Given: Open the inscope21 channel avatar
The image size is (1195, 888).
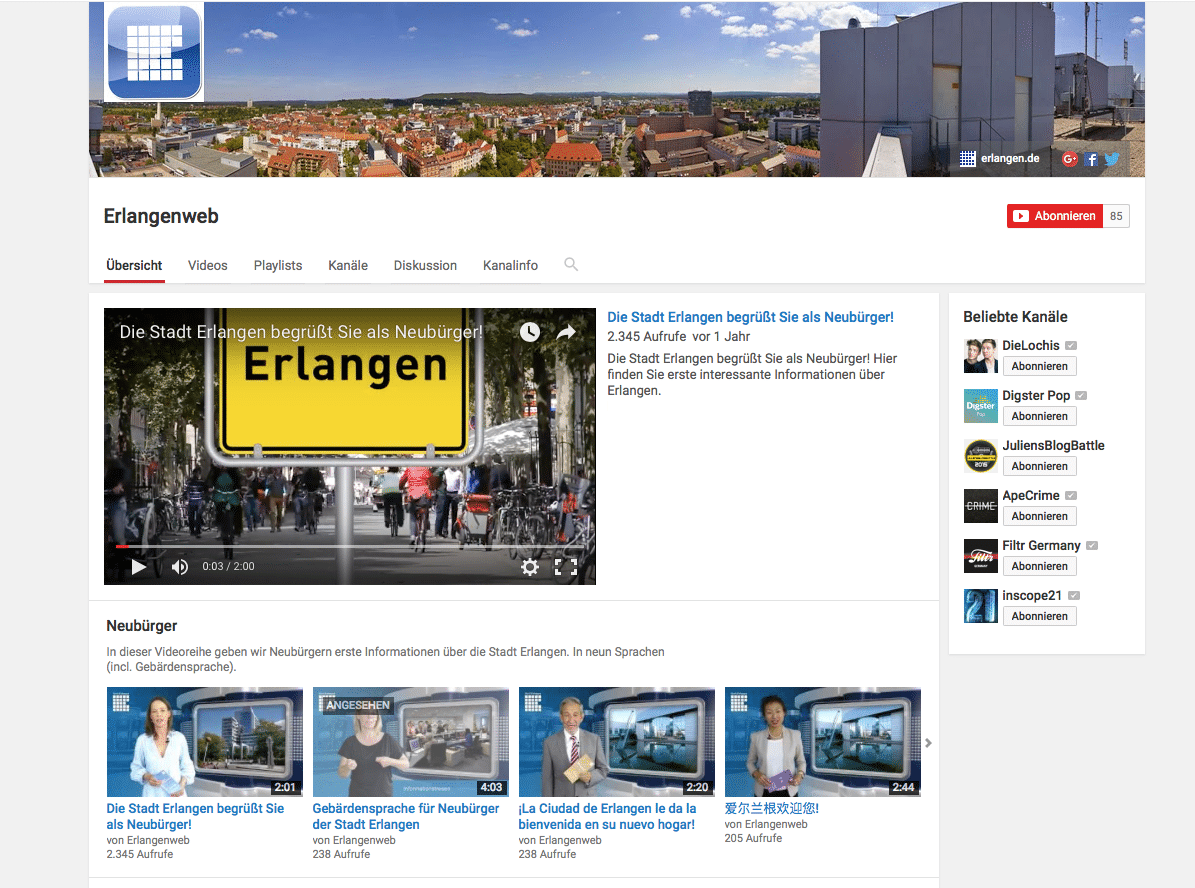Looking at the screenshot, I should [x=981, y=606].
